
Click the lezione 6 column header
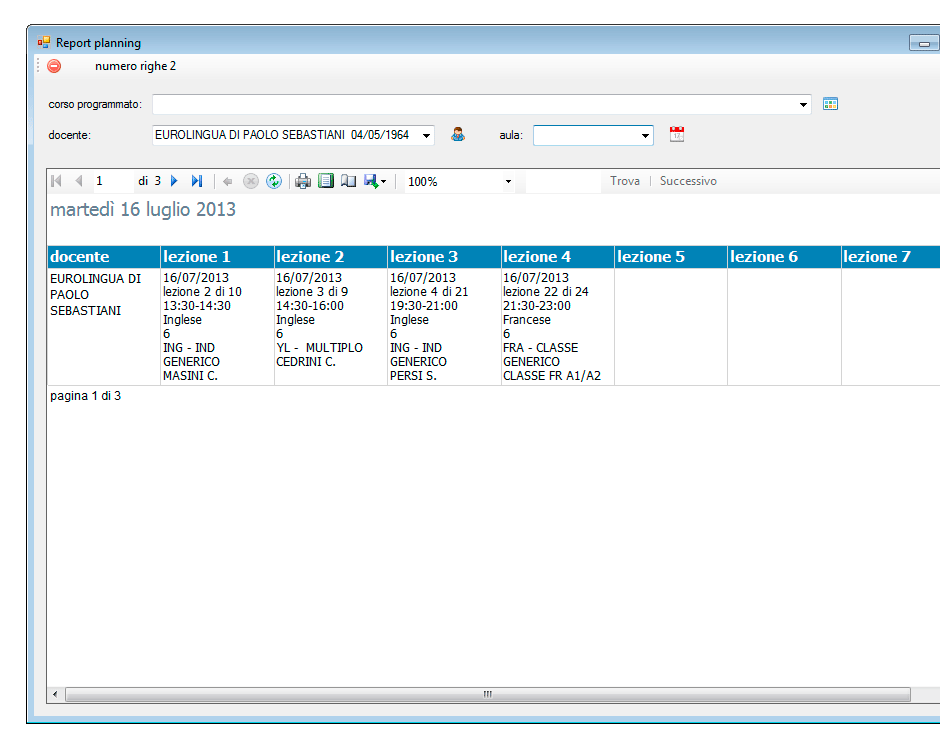click(784, 257)
